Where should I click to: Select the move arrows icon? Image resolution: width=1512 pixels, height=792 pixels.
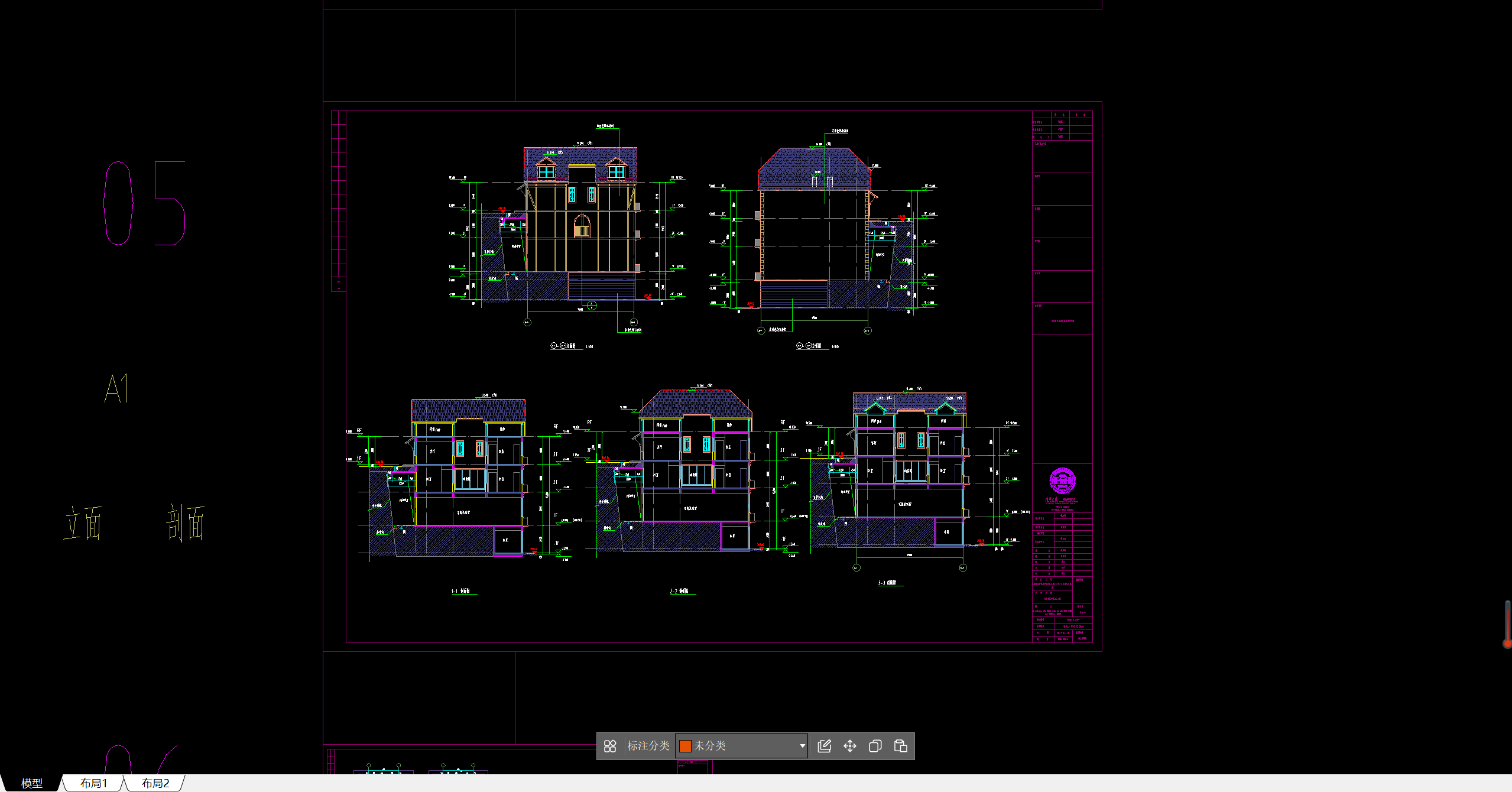[x=849, y=746]
